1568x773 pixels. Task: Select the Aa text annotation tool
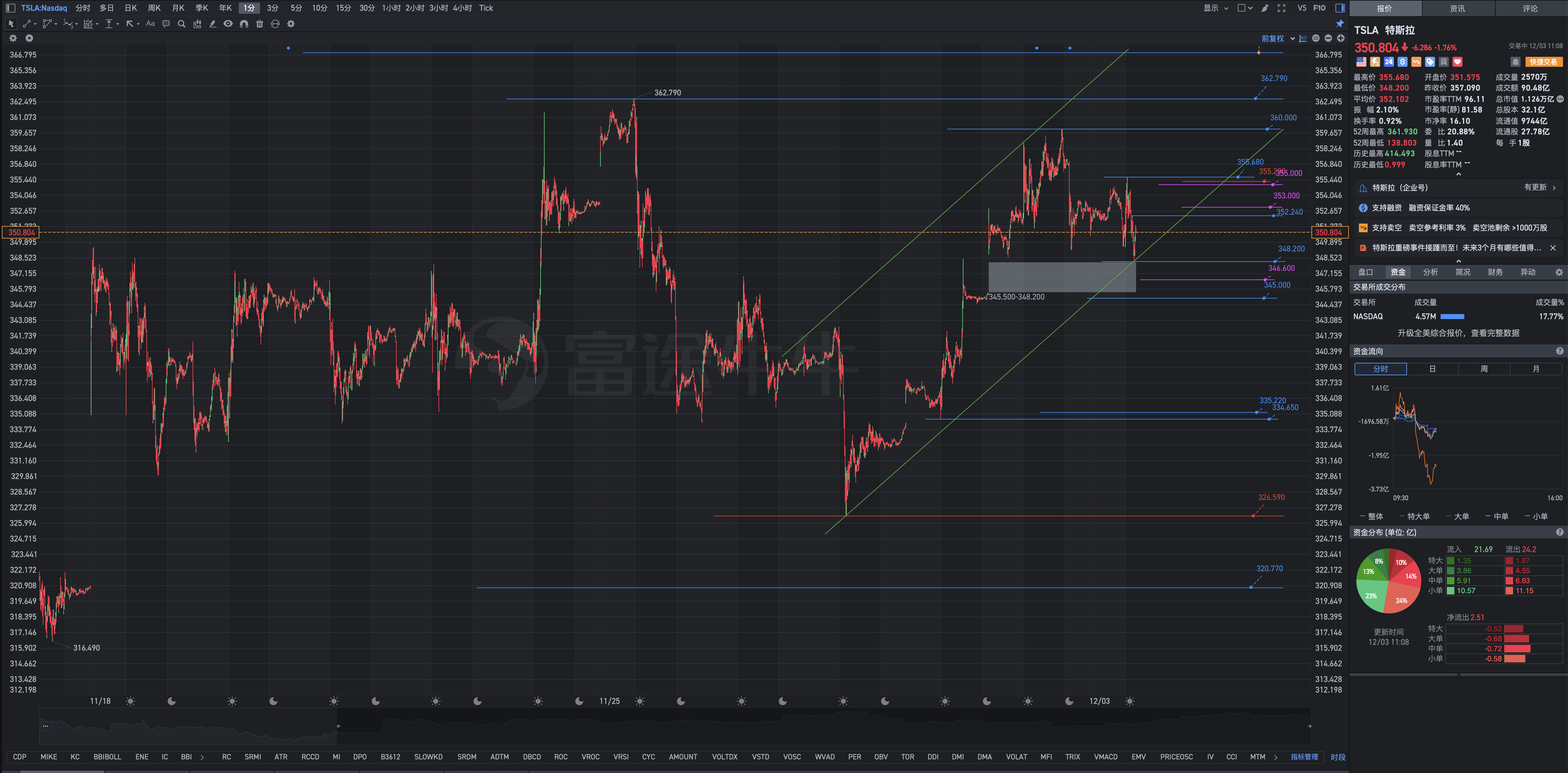(150, 24)
